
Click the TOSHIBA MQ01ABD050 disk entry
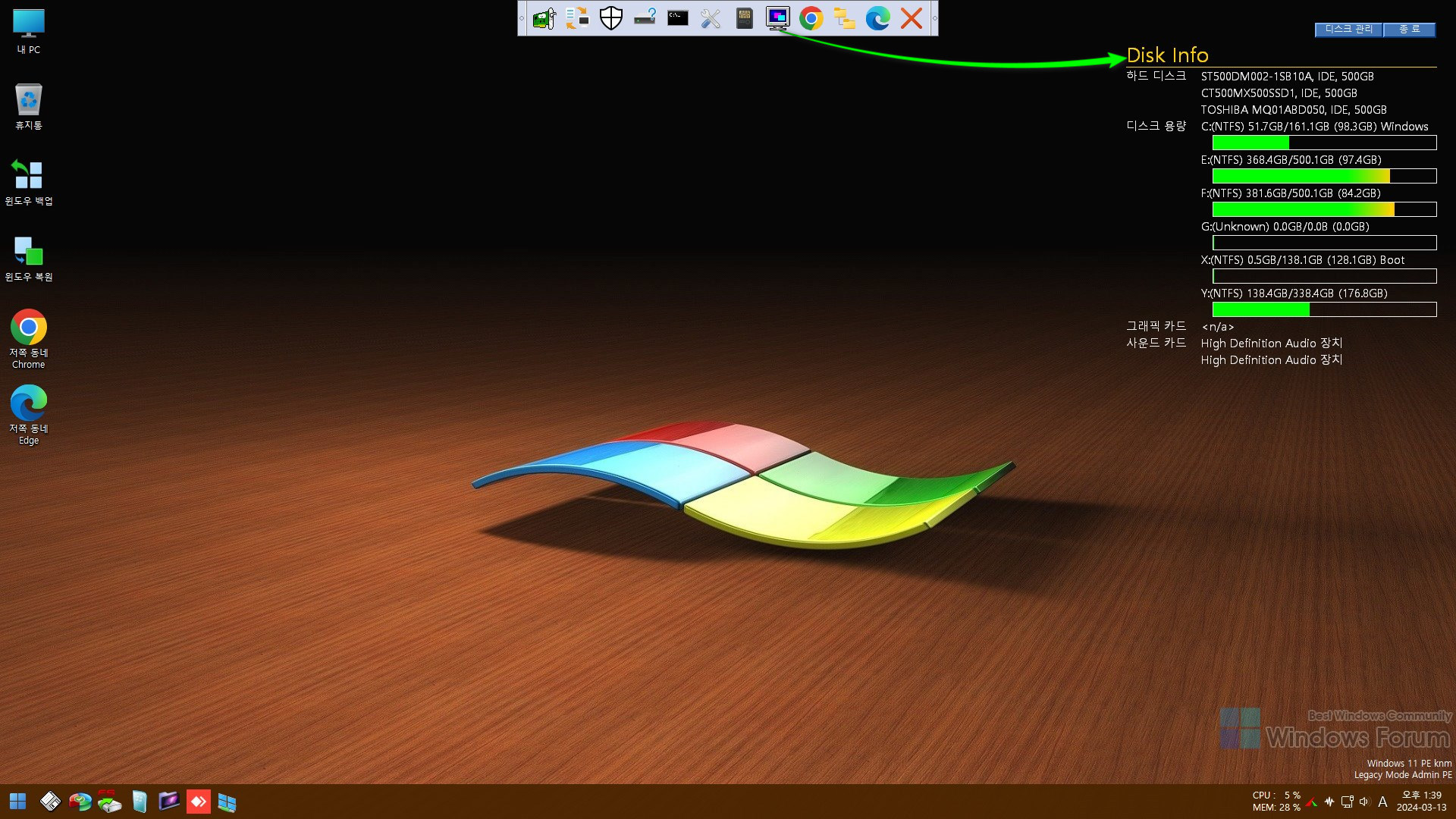click(1294, 110)
